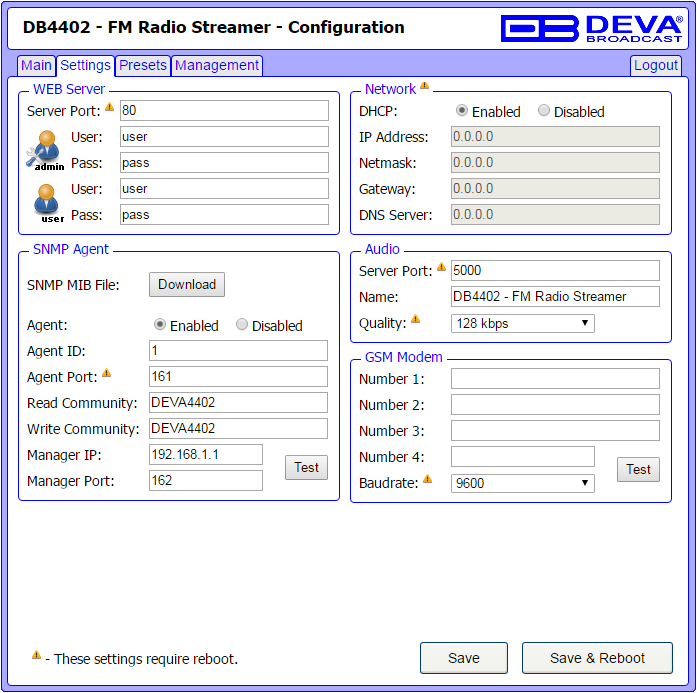The height and width of the screenshot is (693, 697).
Task: Click the Manager Port field
Action: (x=206, y=481)
